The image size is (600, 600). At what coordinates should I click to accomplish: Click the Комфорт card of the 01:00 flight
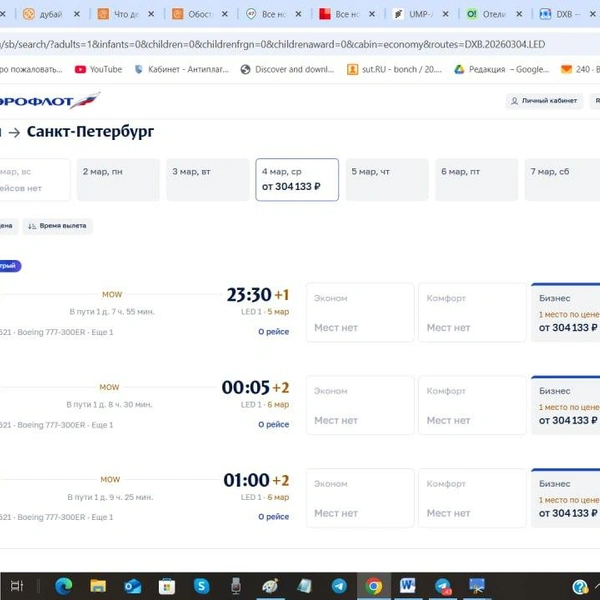click(x=472, y=498)
